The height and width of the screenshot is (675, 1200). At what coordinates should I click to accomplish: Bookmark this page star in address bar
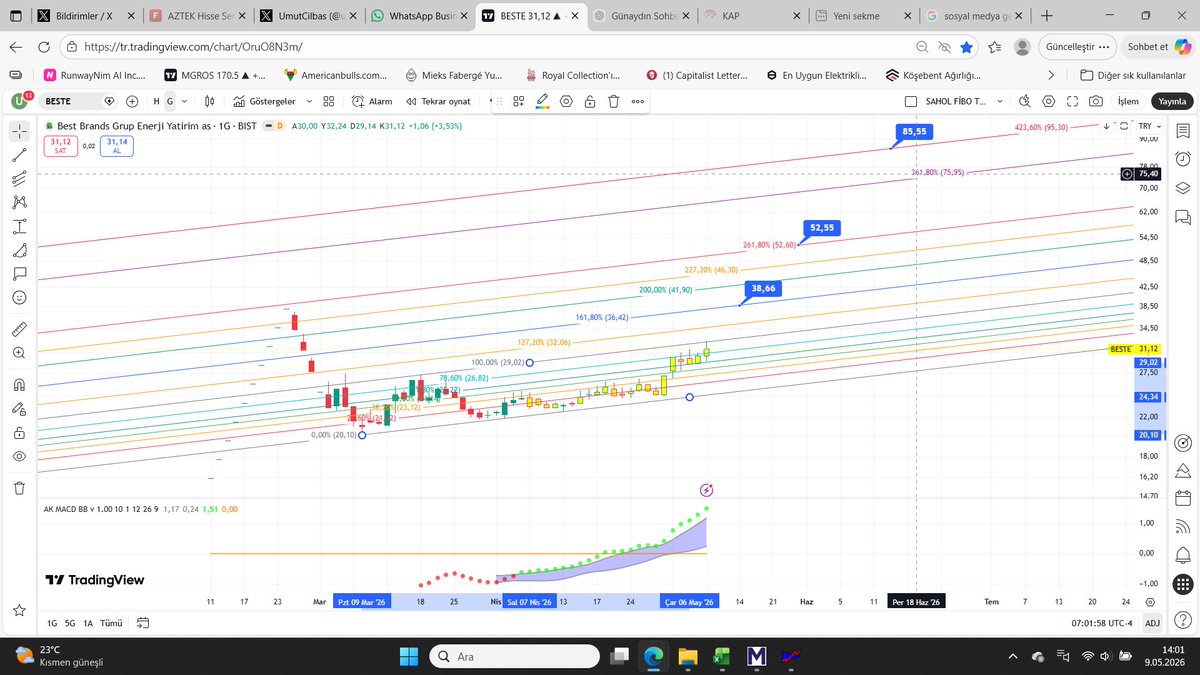point(966,47)
